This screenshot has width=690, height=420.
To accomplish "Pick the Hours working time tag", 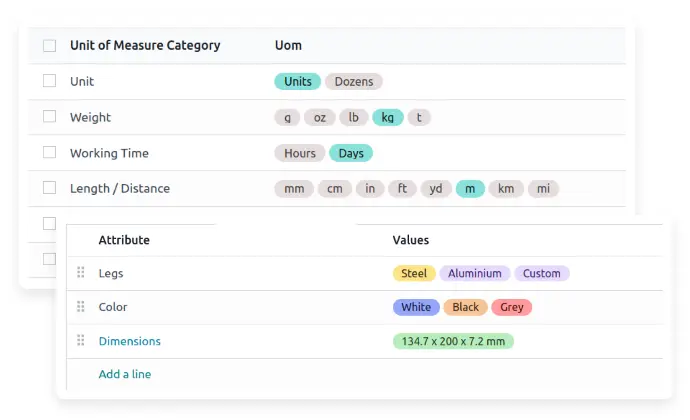I will (299, 153).
